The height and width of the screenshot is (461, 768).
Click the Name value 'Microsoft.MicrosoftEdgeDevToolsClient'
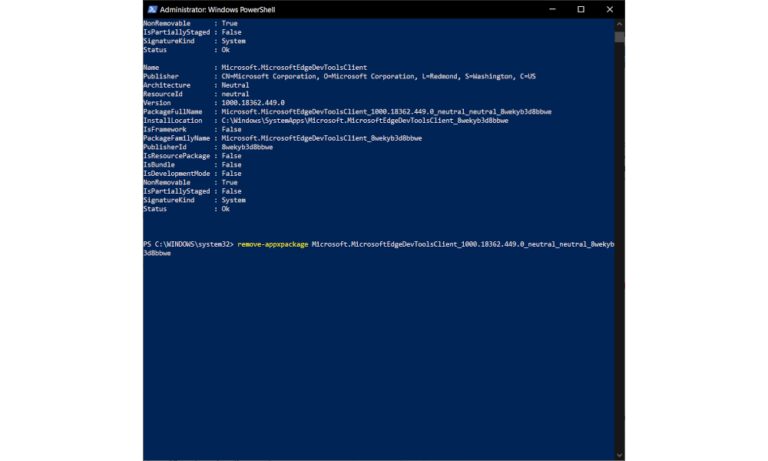294,68
